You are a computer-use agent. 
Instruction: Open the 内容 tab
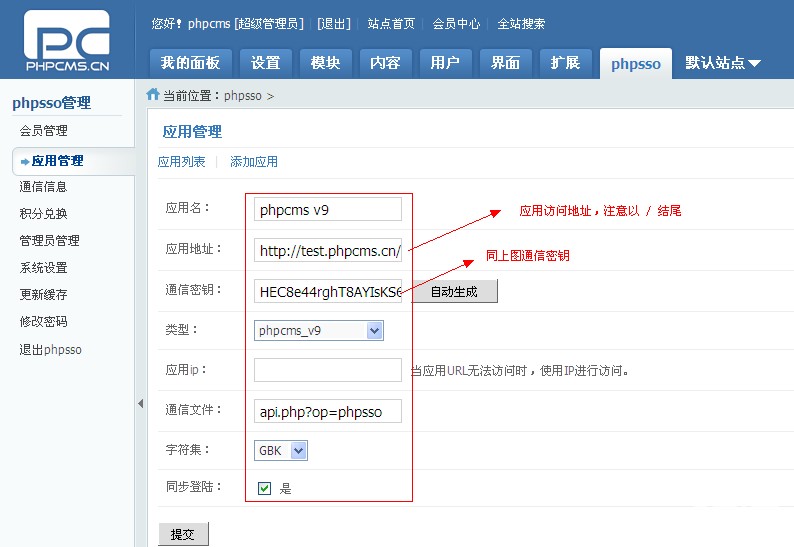(x=386, y=63)
